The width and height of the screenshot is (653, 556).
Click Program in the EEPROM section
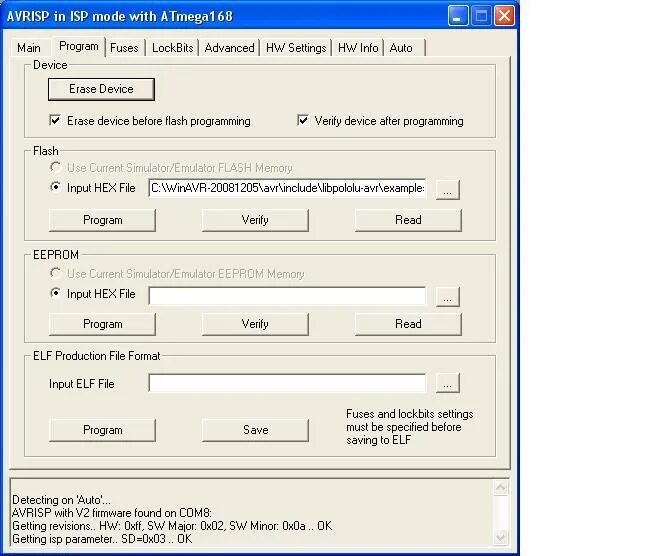tap(102, 324)
